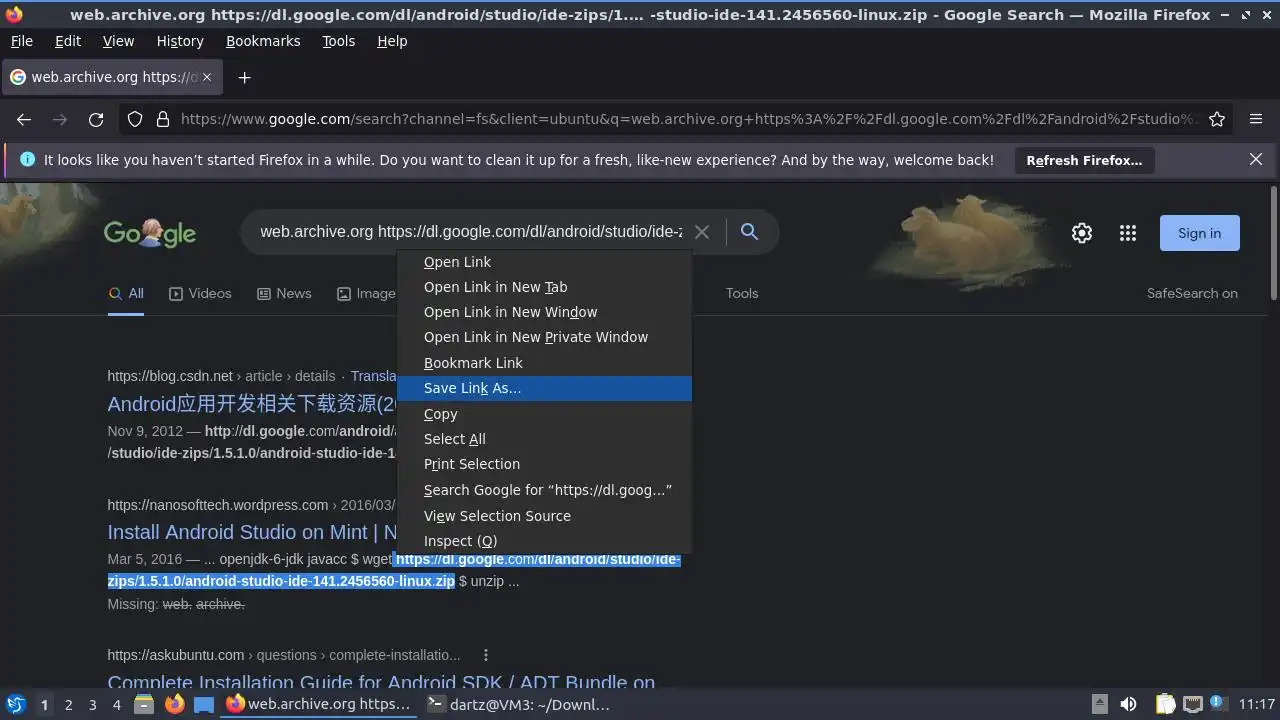Open the volume control in tray
The height and width of the screenshot is (720, 1280).
[x=1128, y=704]
